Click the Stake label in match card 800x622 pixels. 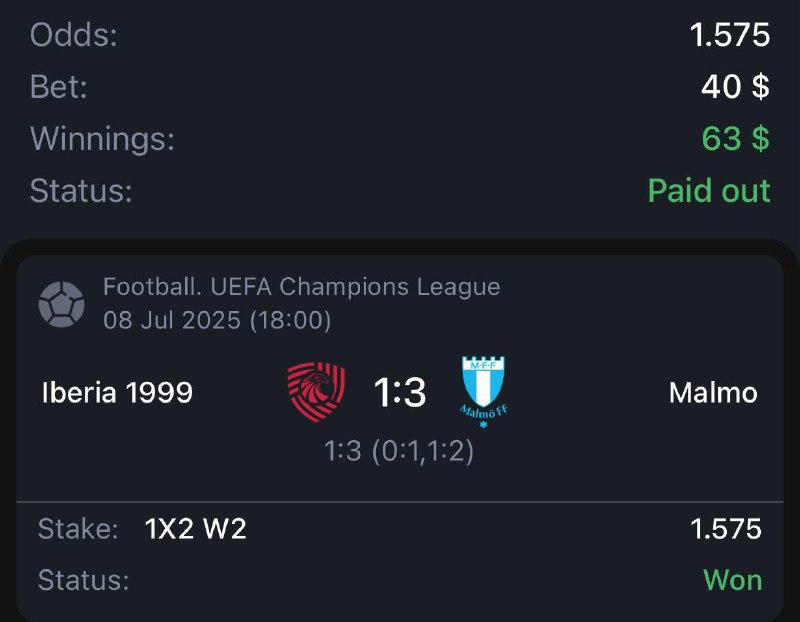click(x=78, y=529)
